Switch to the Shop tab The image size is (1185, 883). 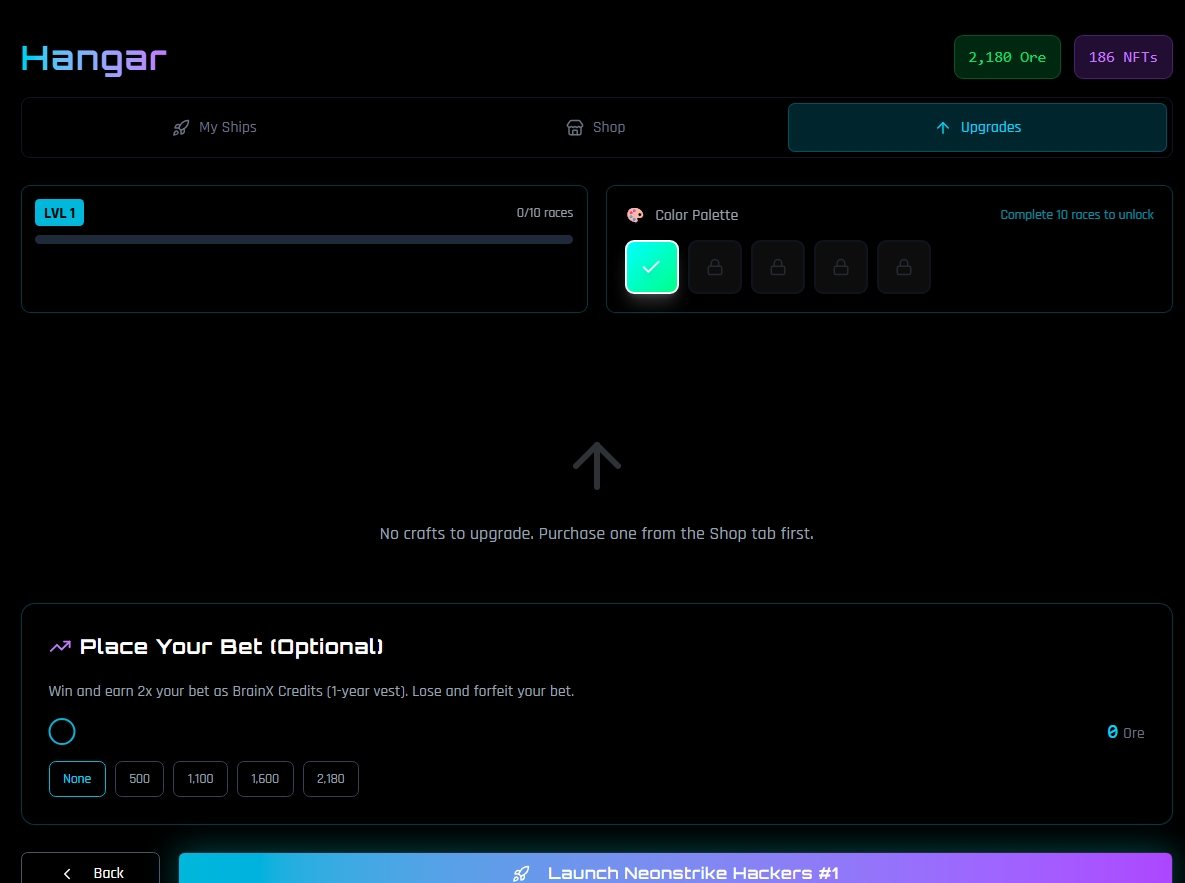click(x=596, y=127)
